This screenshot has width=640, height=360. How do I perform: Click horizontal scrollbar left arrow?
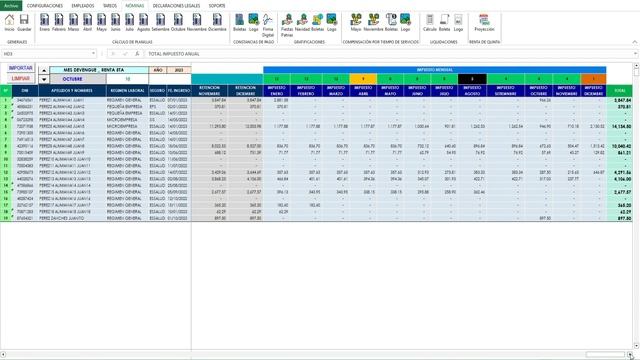click(x=3, y=355)
